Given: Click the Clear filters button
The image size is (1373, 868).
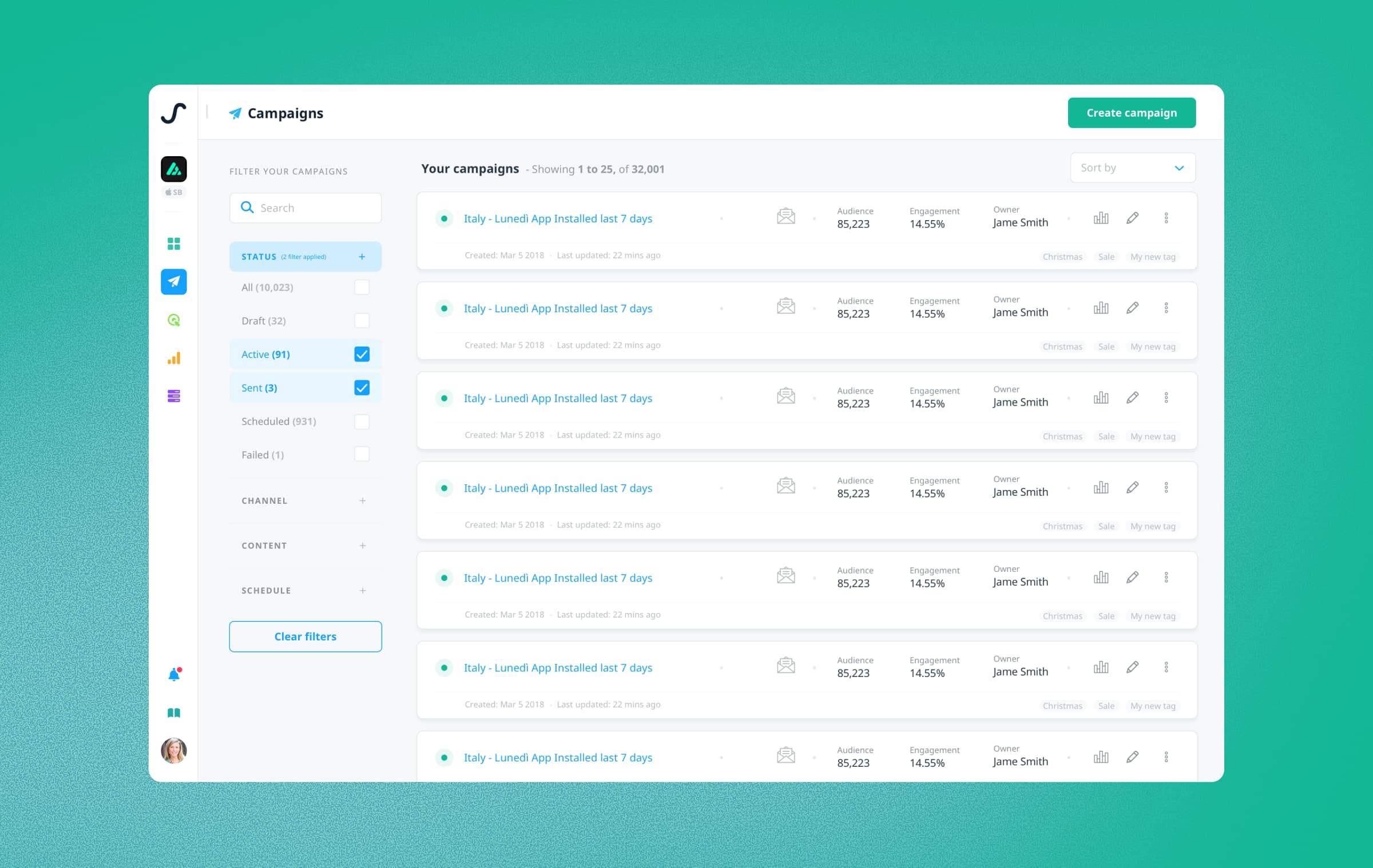Looking at the screenshot, I should (305, 636).
